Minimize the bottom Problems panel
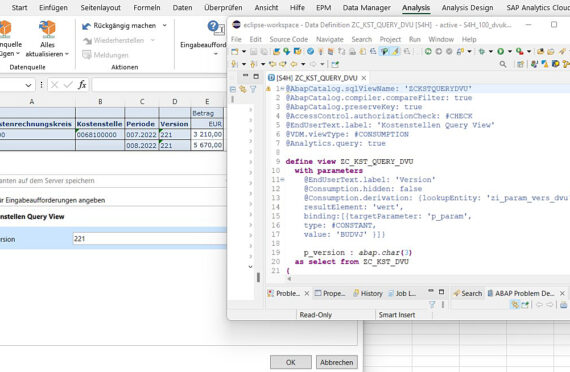 click(x=431, y=291)
